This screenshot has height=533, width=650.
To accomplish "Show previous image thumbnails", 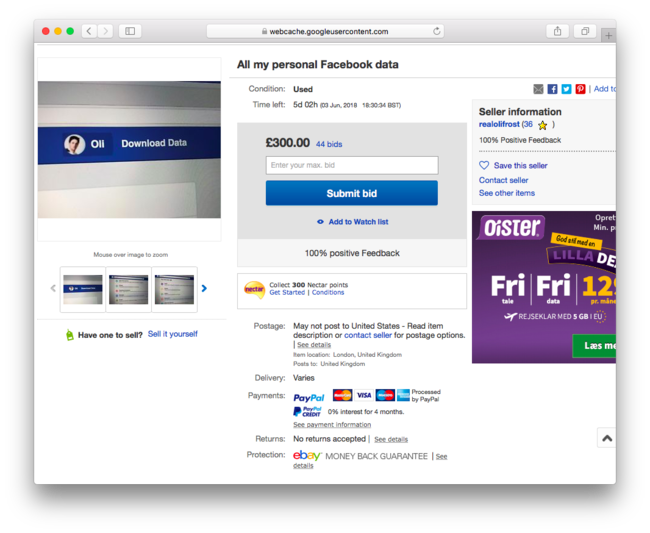I will pos(53,289).
